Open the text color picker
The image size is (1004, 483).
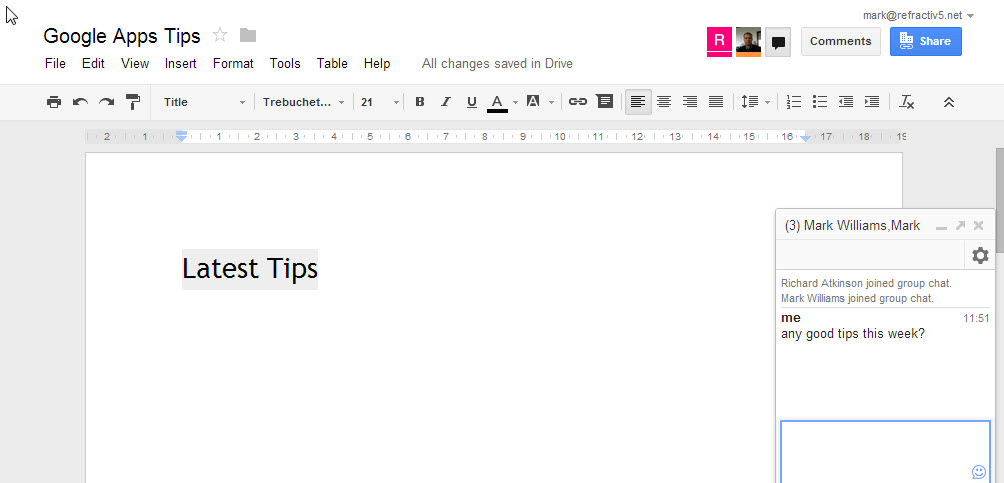pos(497,102)
